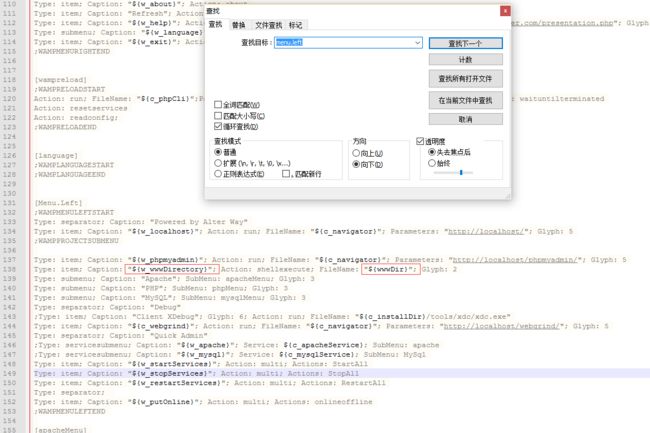
Task: Close the 查找 dialog with red X
Action: pyautogui.click(x=505, y=11)
